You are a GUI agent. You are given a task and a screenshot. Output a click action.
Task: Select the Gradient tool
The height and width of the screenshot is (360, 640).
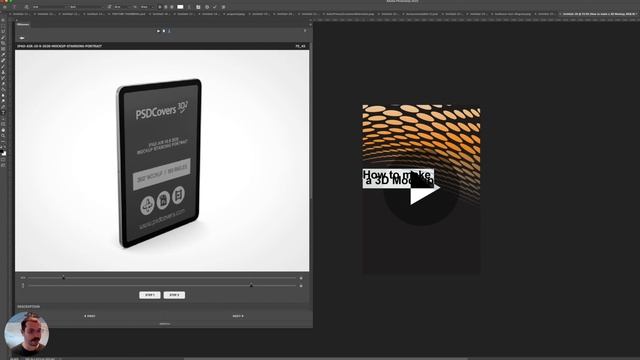[x=3, y=89]
